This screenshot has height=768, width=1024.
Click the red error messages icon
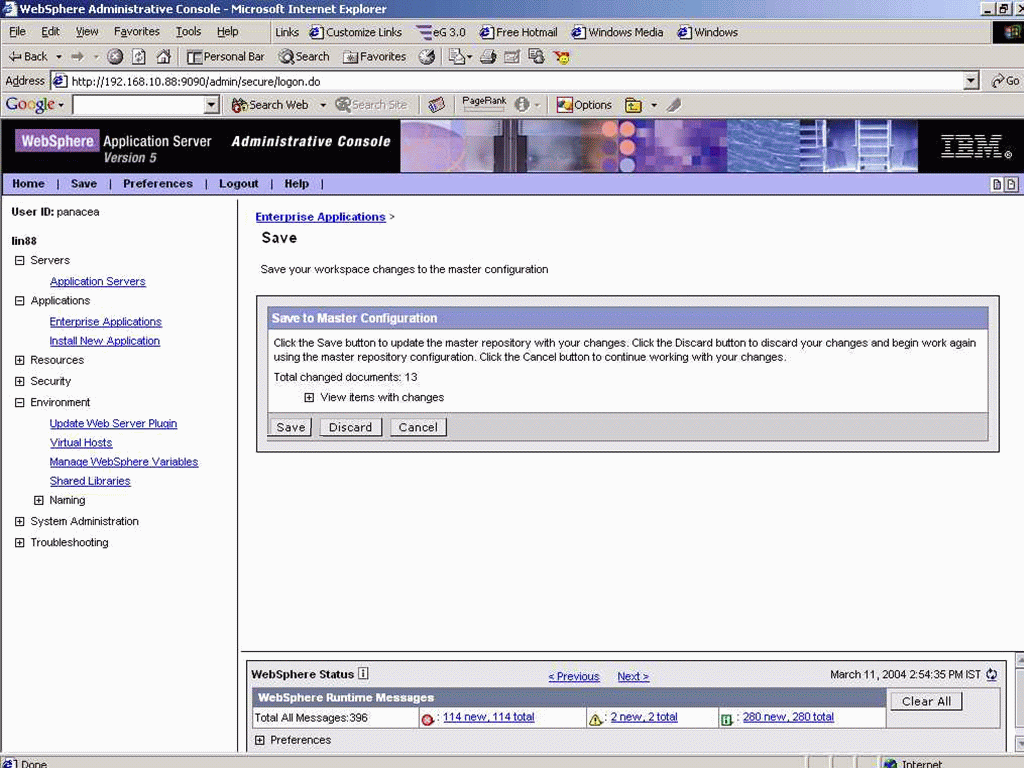click(x=428, y=720)
